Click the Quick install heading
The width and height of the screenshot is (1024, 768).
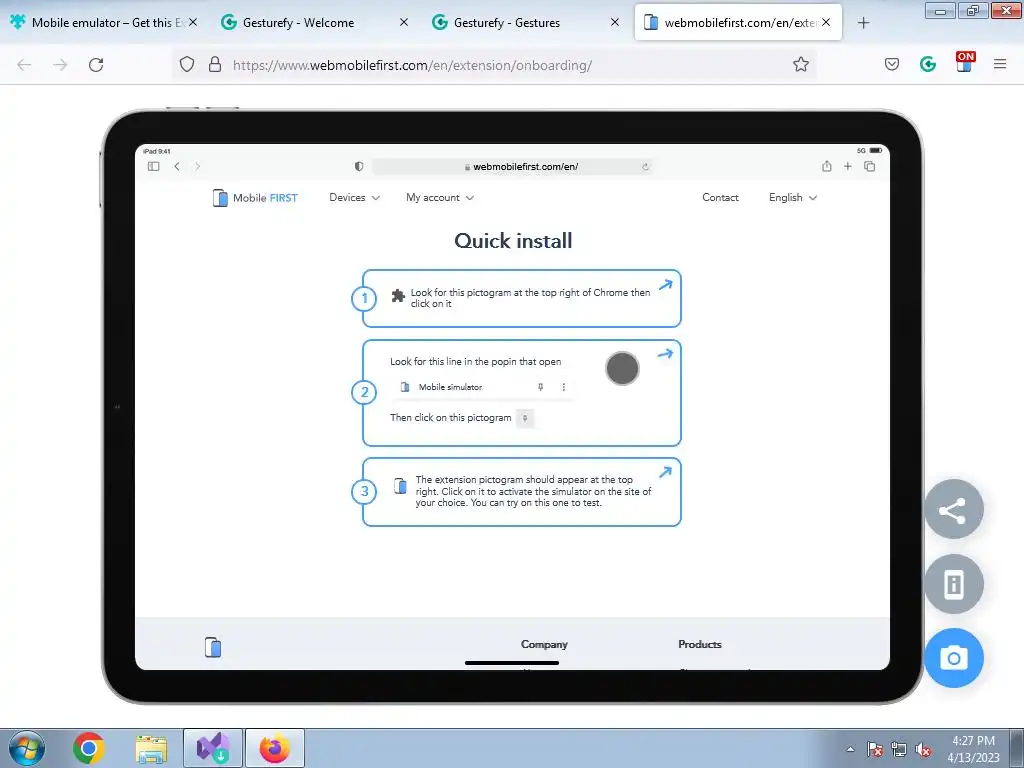click(x=513, y=240)
